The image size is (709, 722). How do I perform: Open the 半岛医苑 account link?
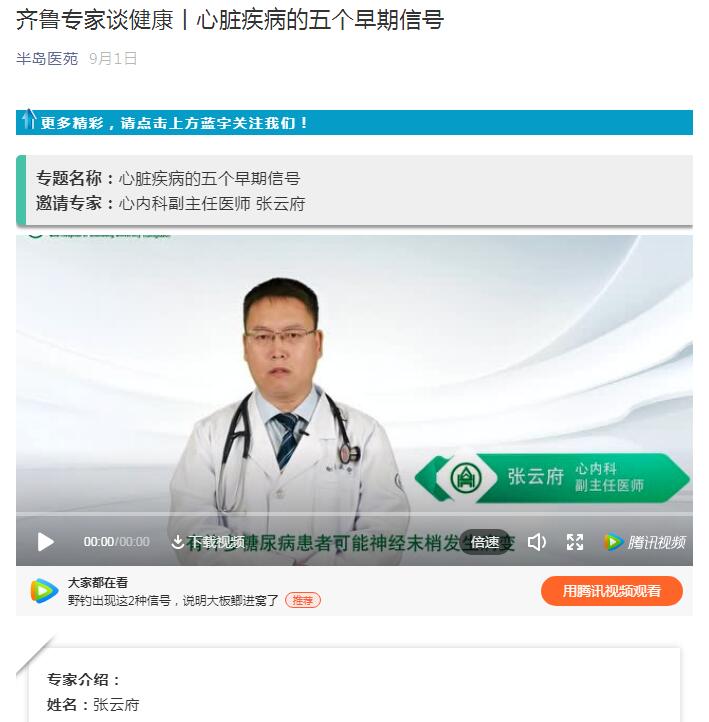(x=47, y=58)
